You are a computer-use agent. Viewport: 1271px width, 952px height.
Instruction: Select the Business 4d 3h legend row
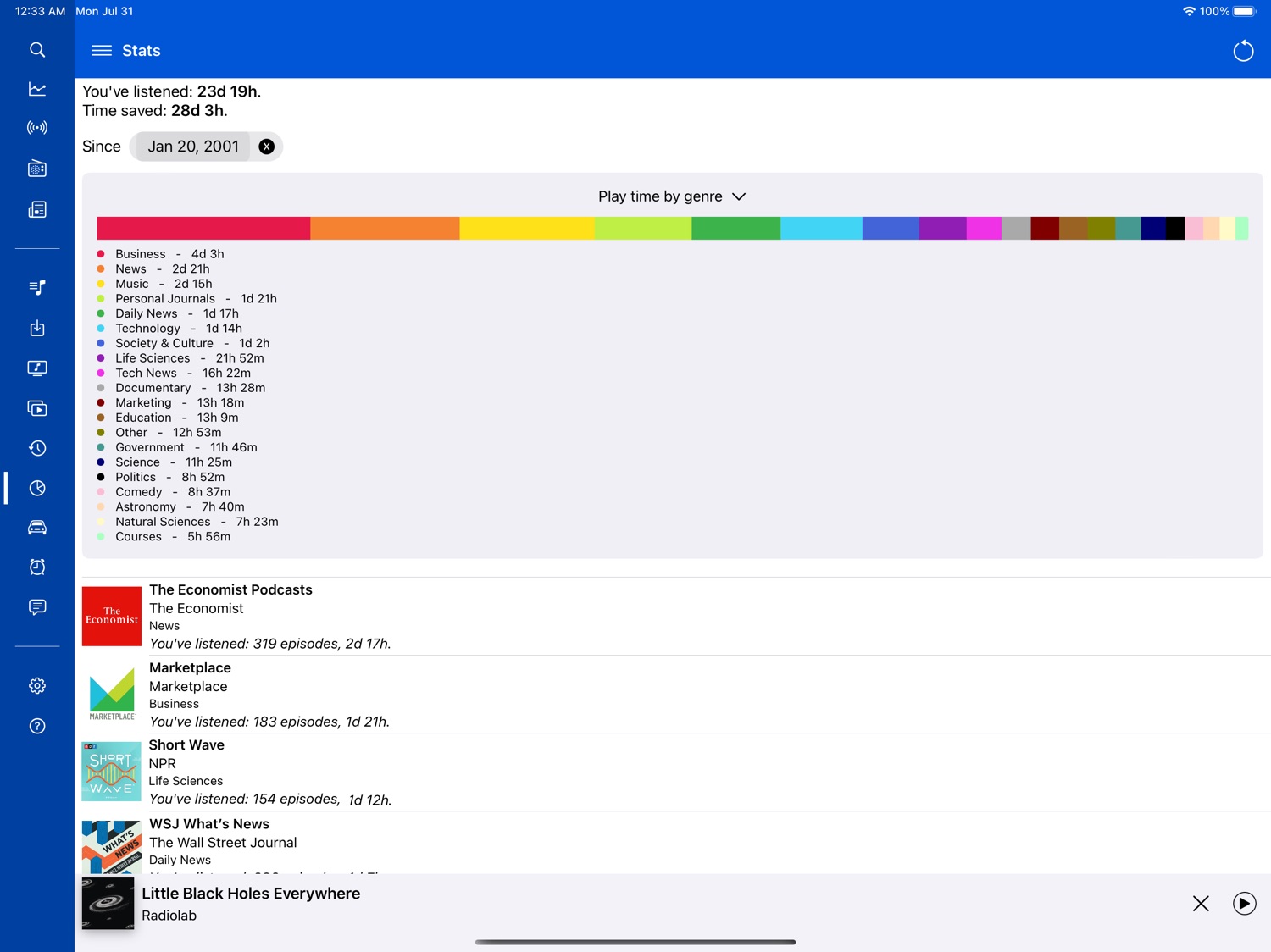pyautogui.click(x=161, y=254)
